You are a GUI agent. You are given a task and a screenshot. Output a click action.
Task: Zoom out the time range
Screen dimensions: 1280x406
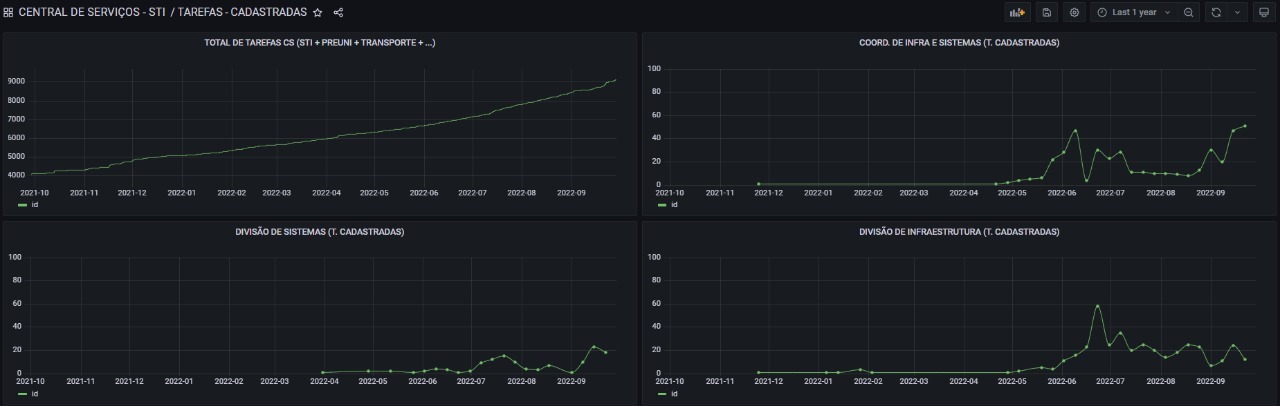pos(1189,12)
